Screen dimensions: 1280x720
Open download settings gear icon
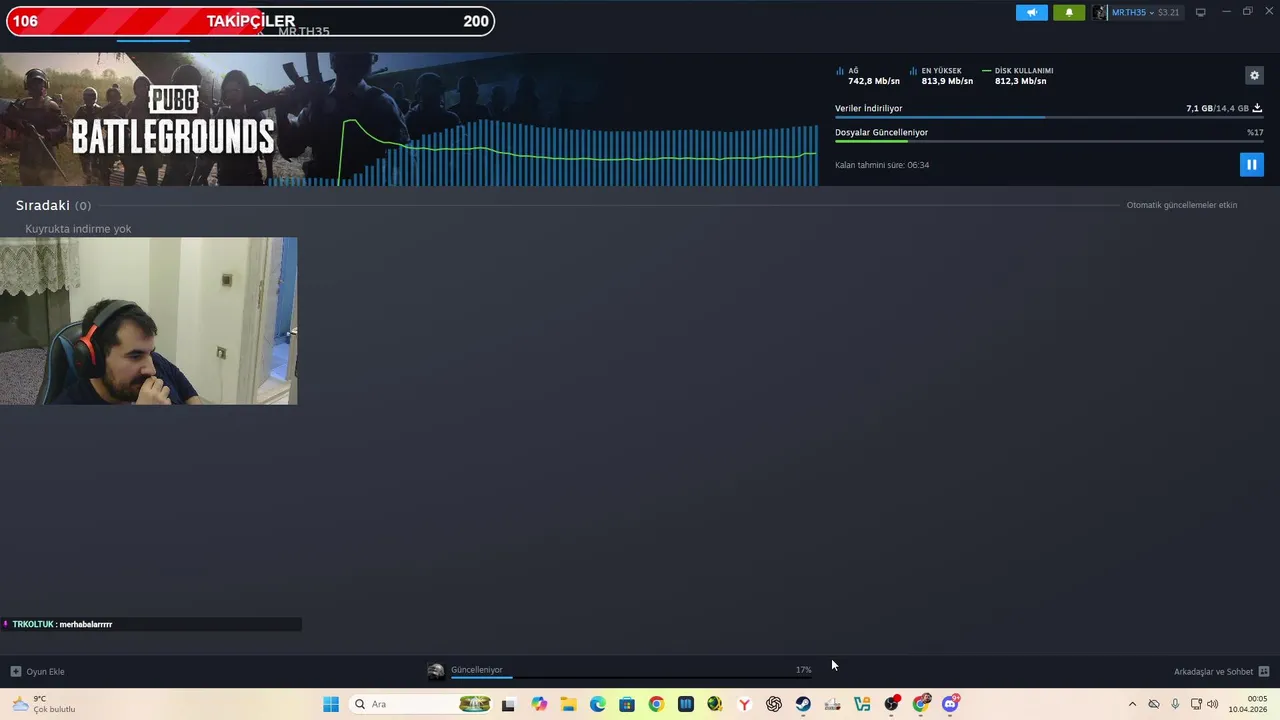(1254, 75)
